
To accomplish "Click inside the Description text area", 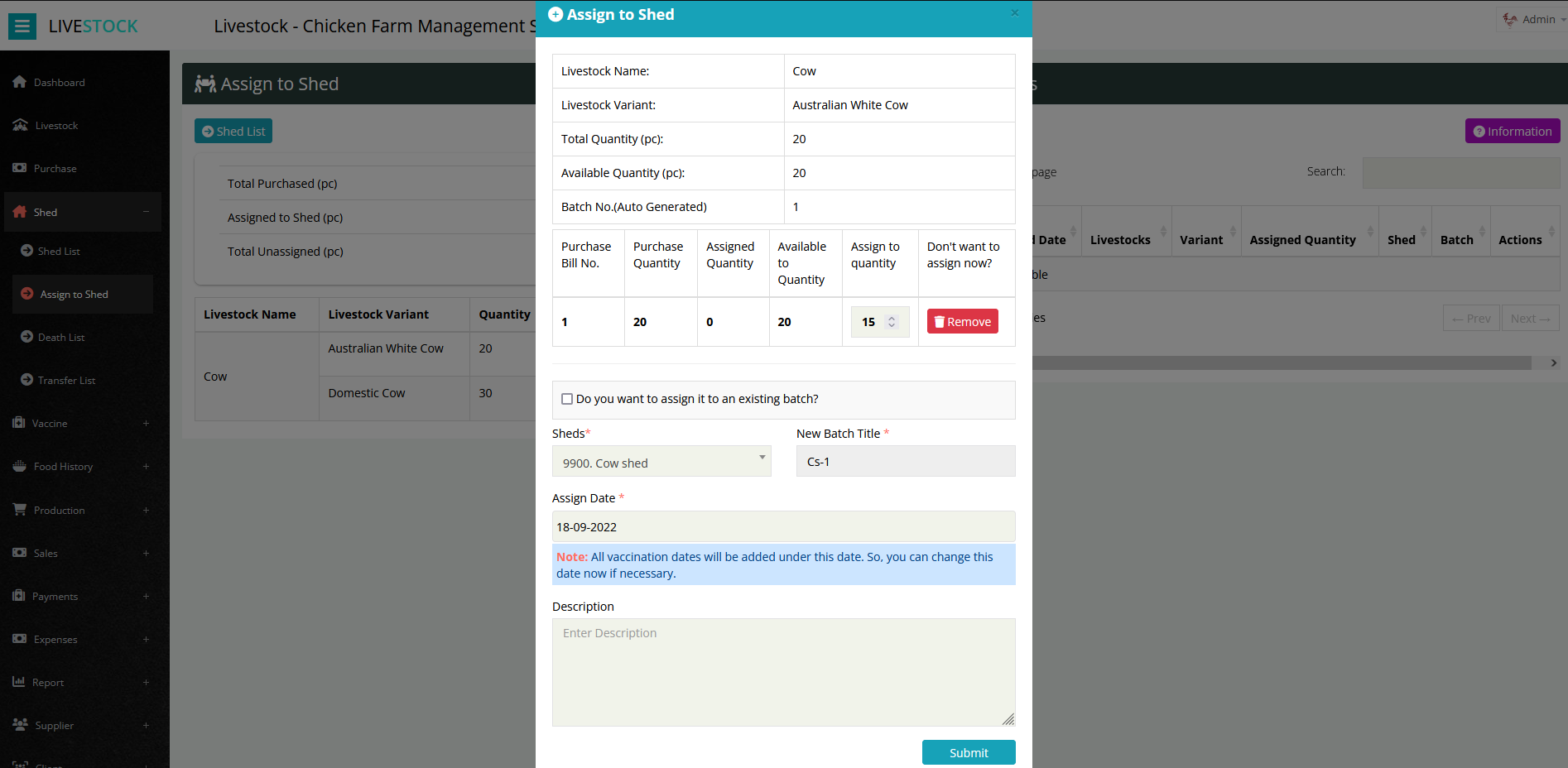I will [783, 670].
